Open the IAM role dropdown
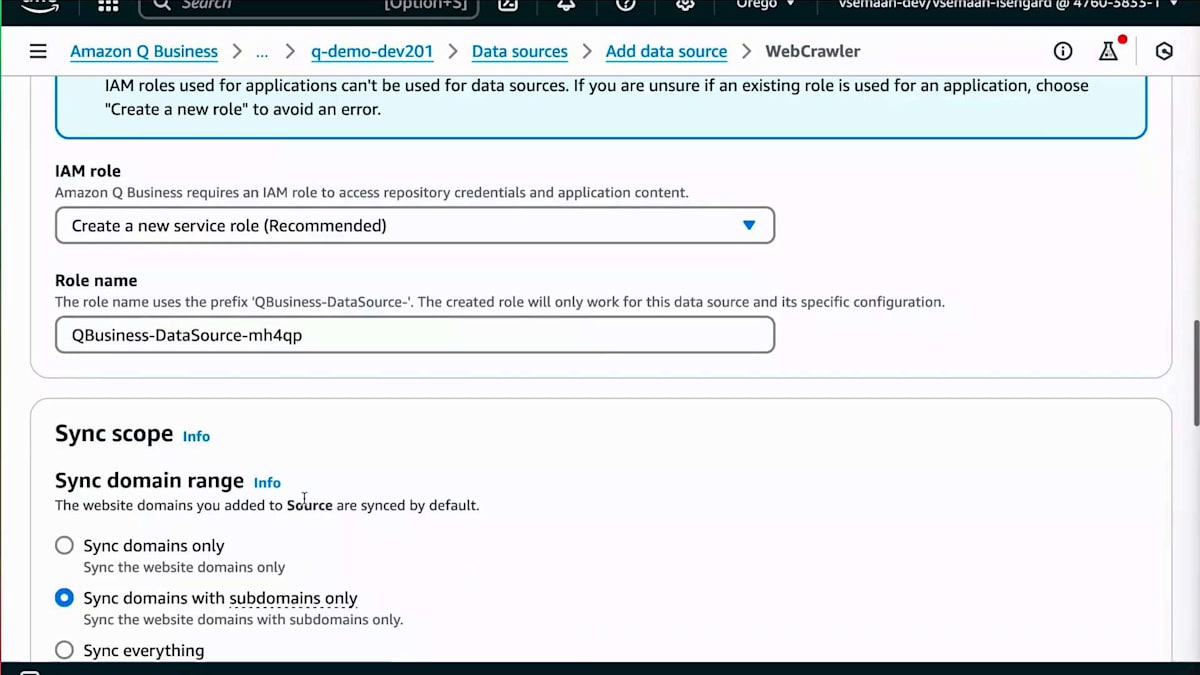This screenshot has width=1200, height=675. pos(415,225)
